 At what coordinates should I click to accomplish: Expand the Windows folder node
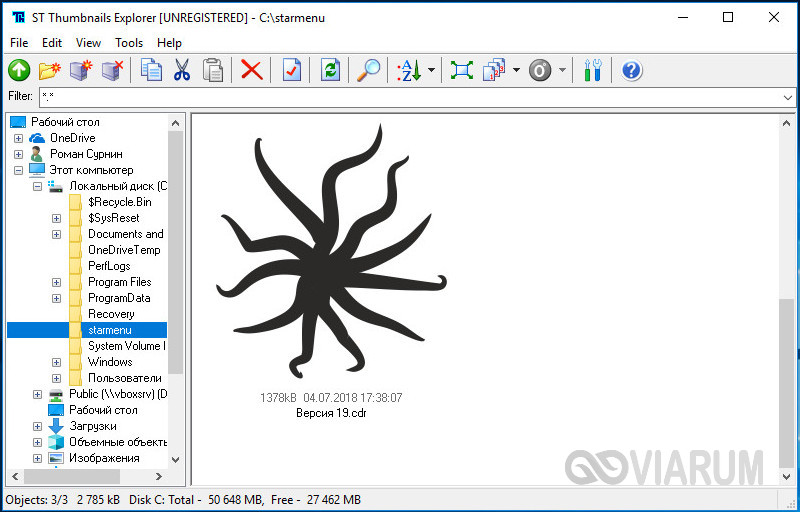[x=56, y=363]
